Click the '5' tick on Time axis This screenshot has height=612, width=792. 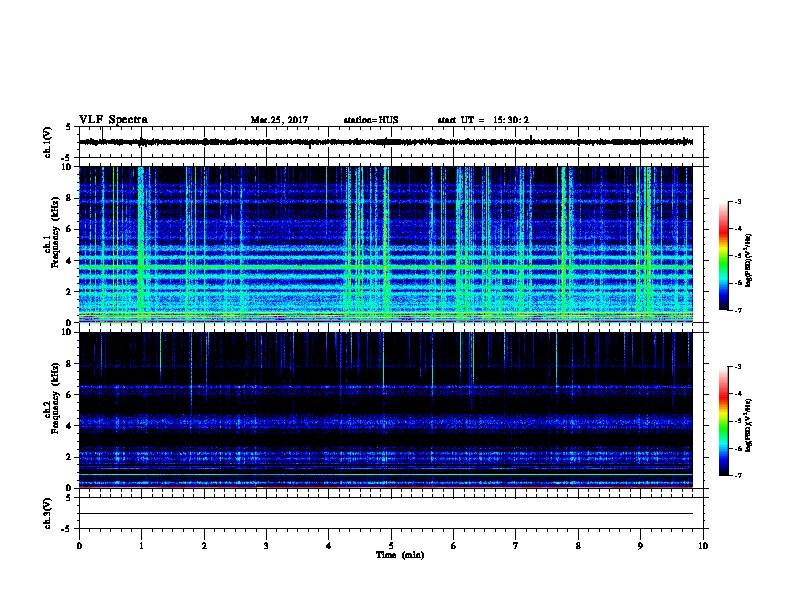[x=391, y=545]
